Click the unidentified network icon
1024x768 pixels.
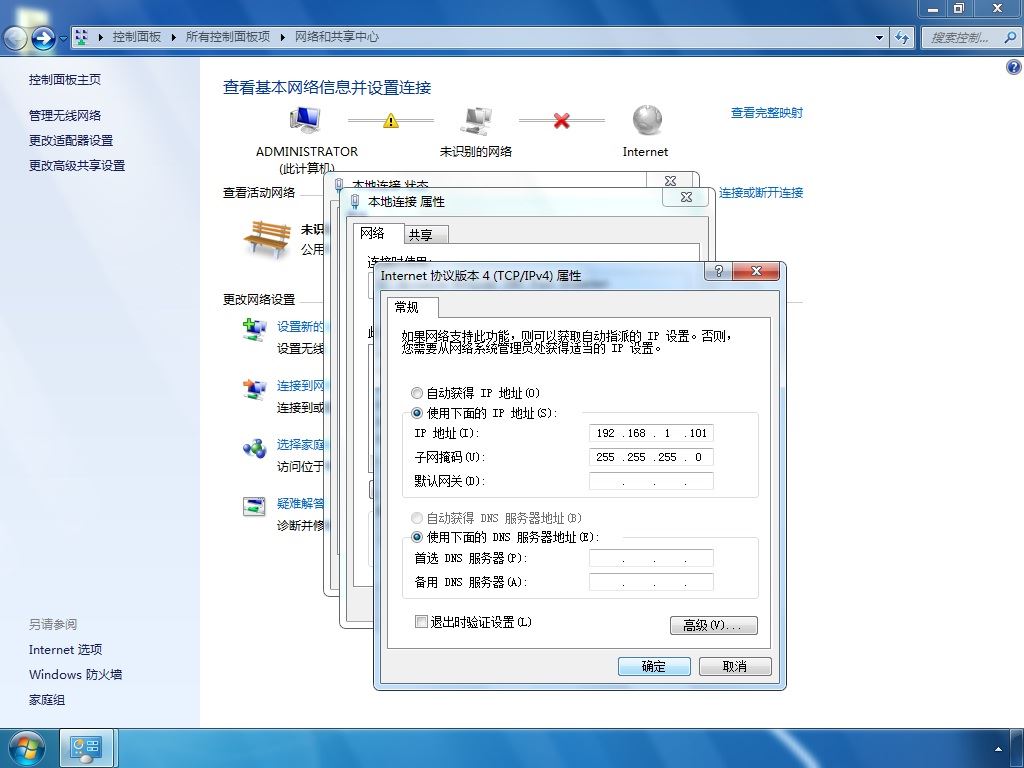coord(475,120)
